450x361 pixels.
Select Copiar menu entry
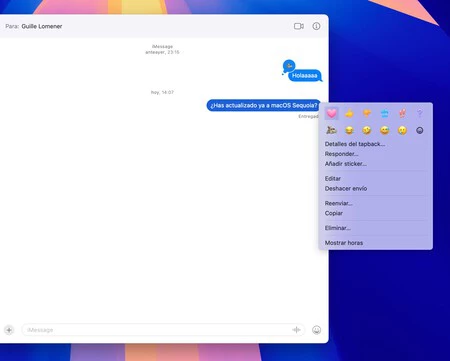pyautogui.click(x=334, y=213)
